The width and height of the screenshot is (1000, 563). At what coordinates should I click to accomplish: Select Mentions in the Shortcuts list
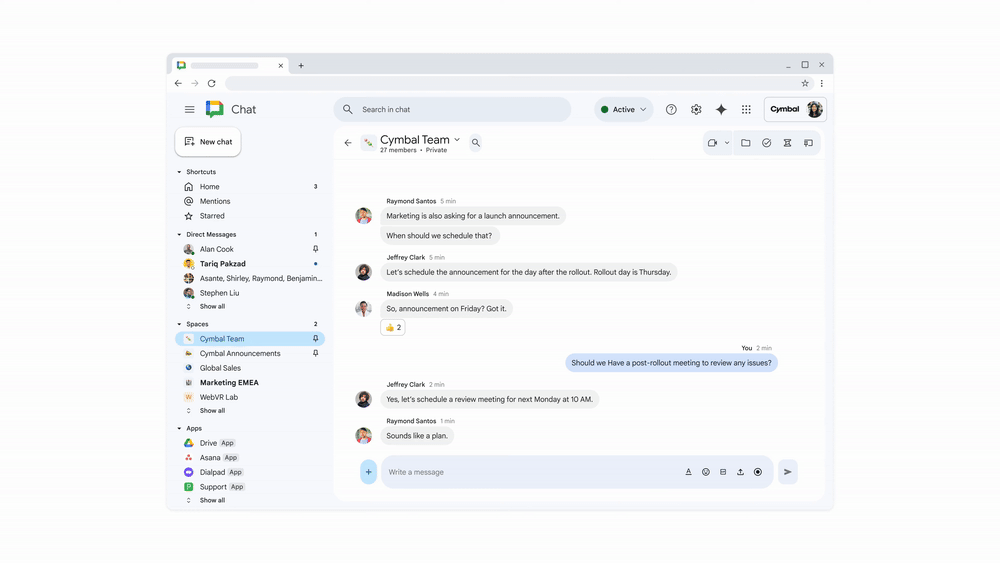214,201
